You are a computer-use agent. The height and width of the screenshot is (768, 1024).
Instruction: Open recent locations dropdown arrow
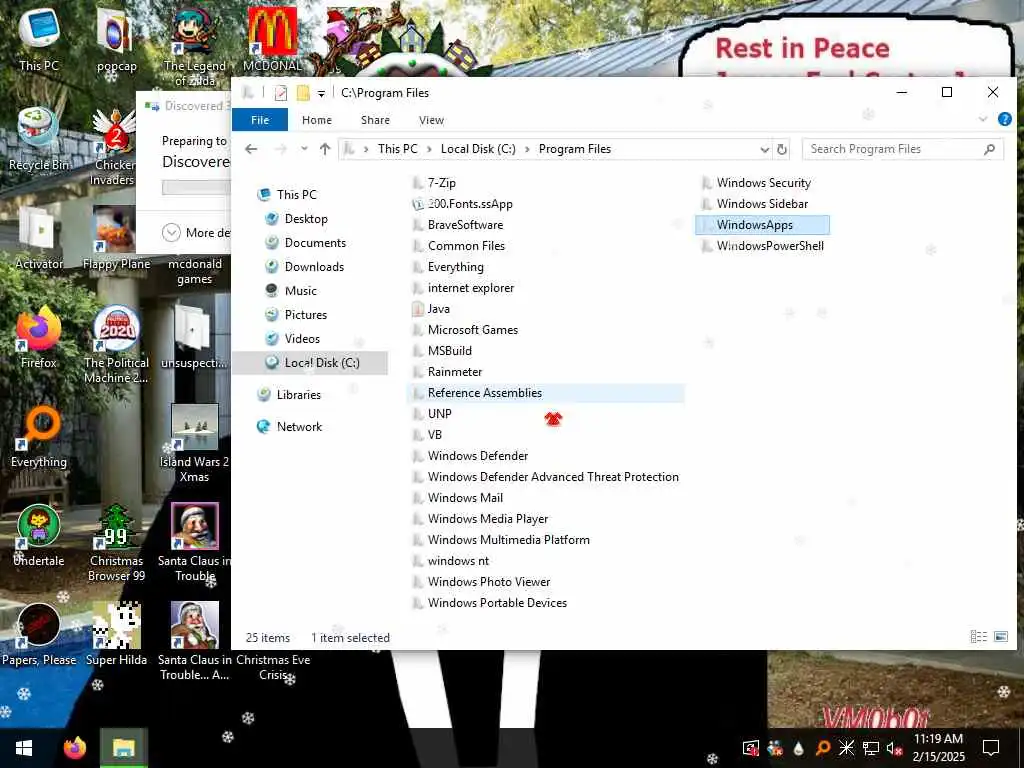(x=304, y=150)
